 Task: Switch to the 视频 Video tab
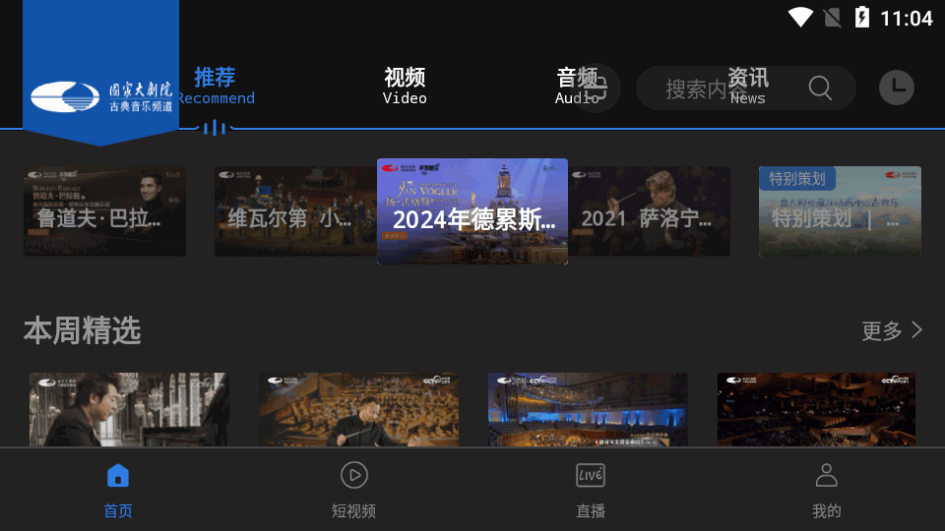404,86
